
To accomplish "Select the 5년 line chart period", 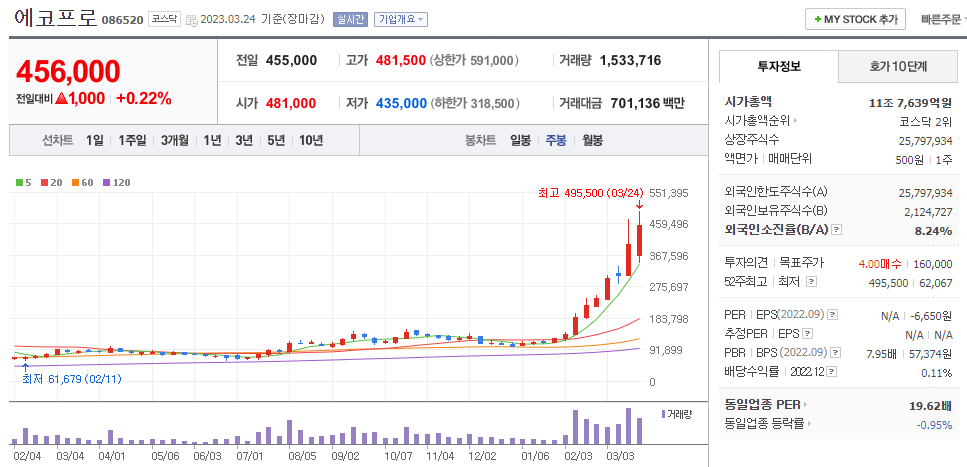I will click(x=276, y=140).
